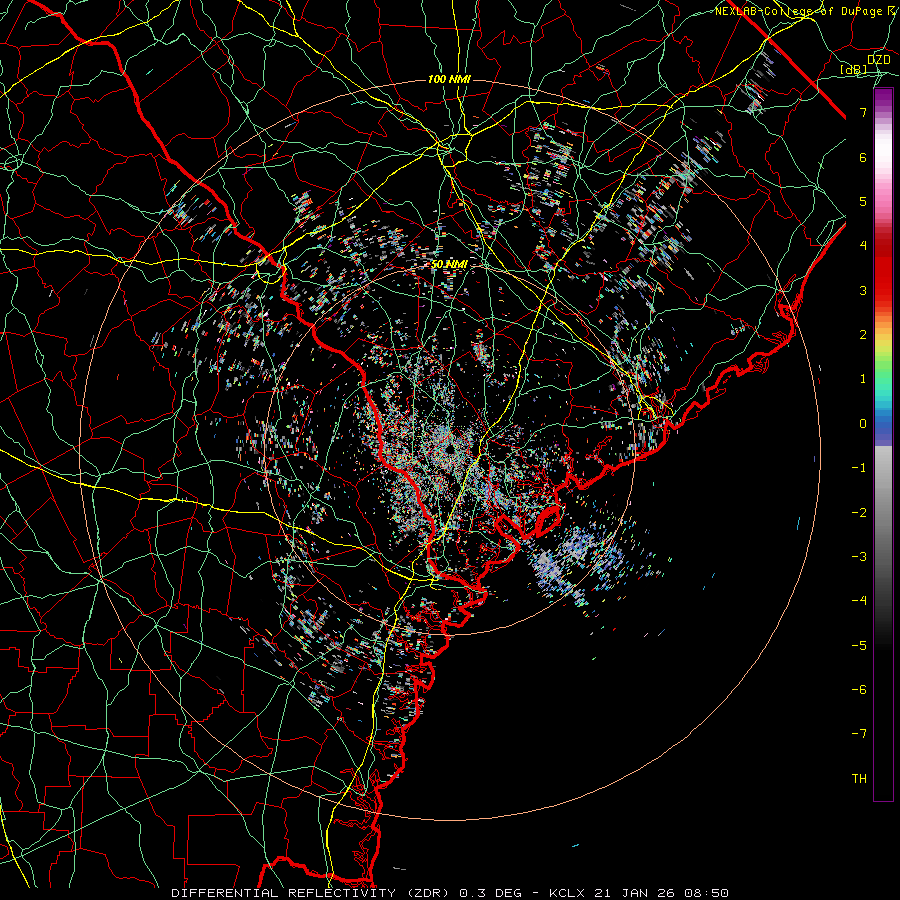900x900 pixels.
Task: Click the '0.3 DEG' elevation text
Action: coord(490,893)
